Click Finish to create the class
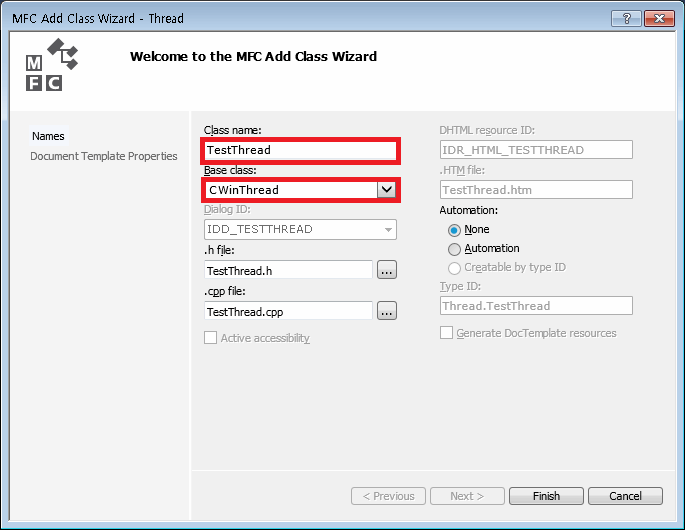685x530 pixels. (547, 496)
